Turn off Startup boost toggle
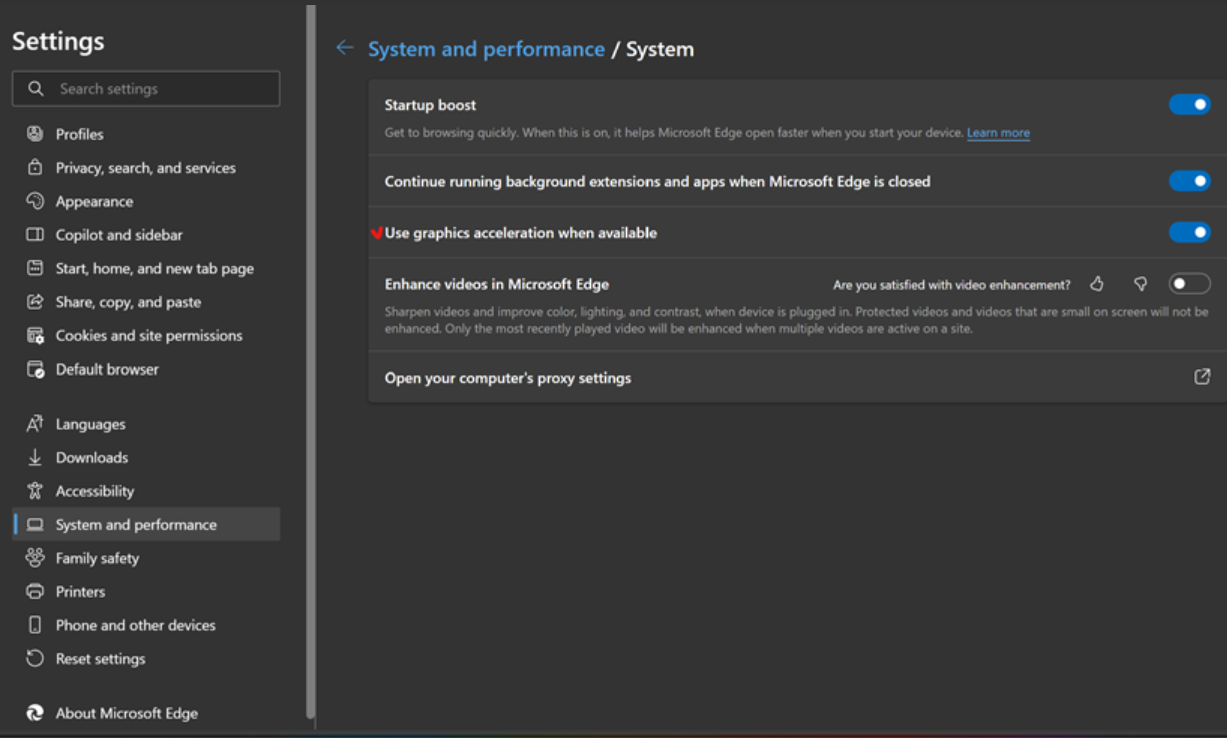This screenshot has width=1227, height=738. tap(1190, 104)
